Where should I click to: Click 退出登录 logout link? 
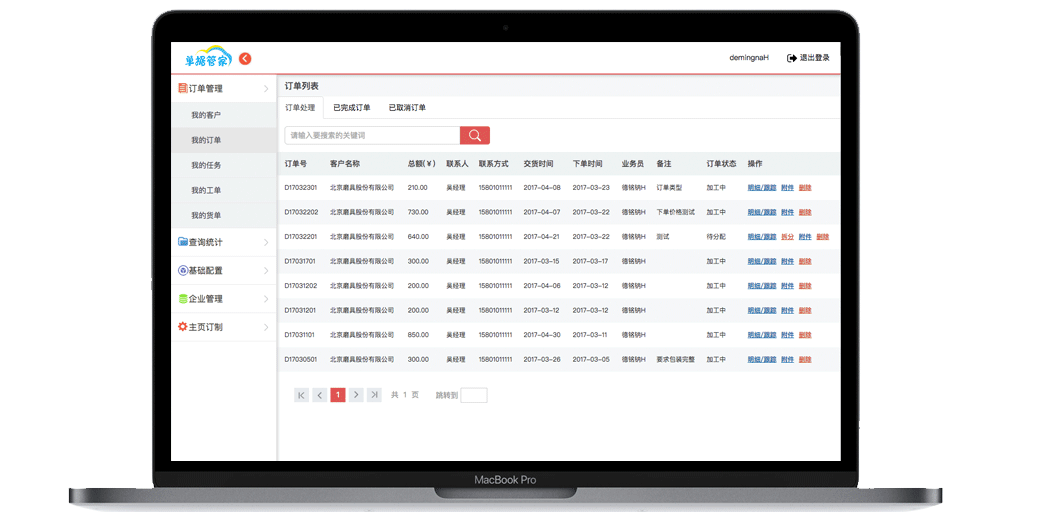point(815,58)
